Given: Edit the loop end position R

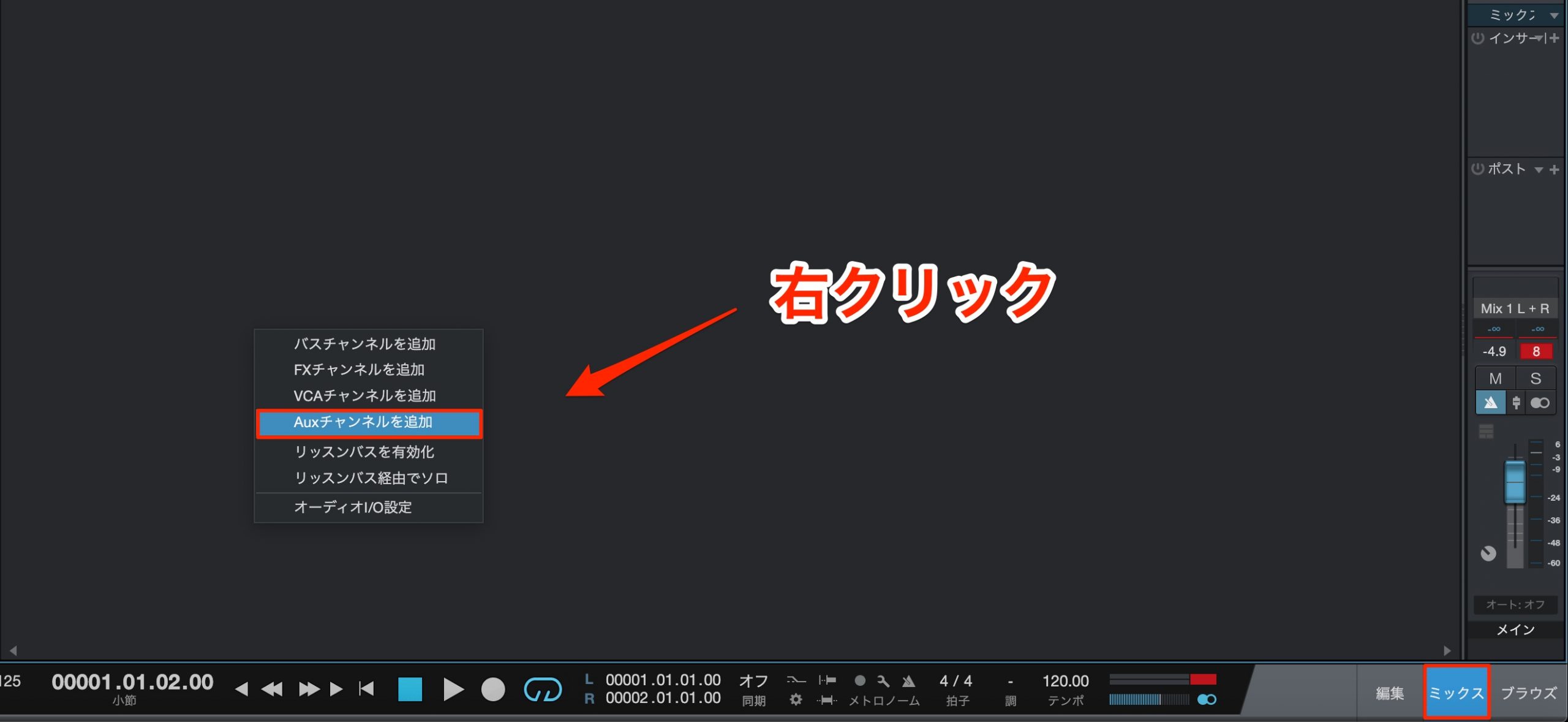Looking at the screenshot, I should [x=663, y=697].
